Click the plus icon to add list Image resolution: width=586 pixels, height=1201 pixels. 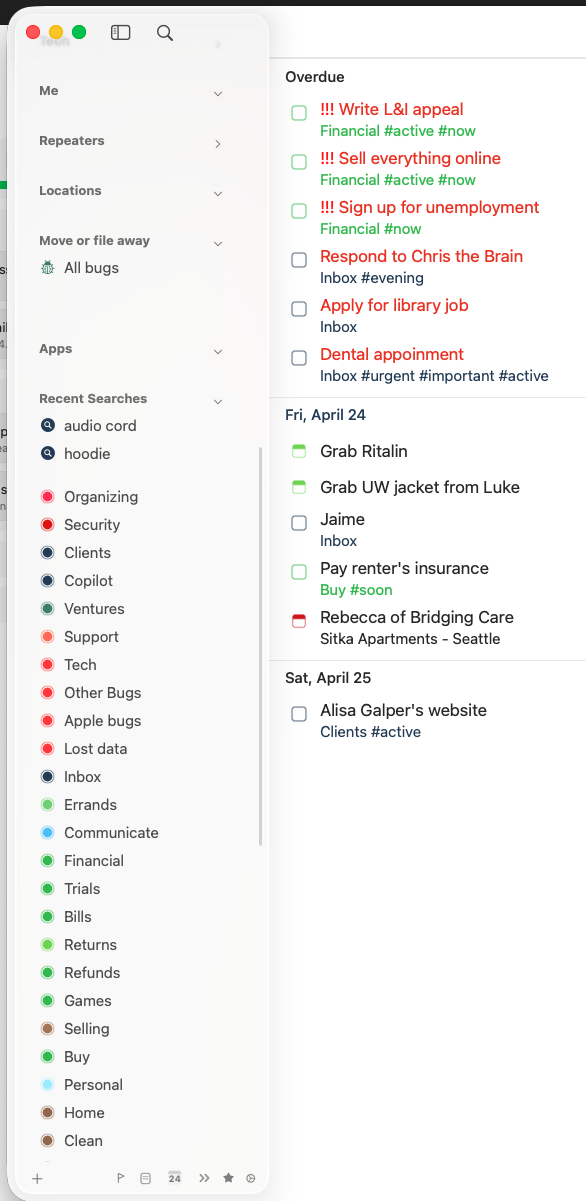point(37,1179)
